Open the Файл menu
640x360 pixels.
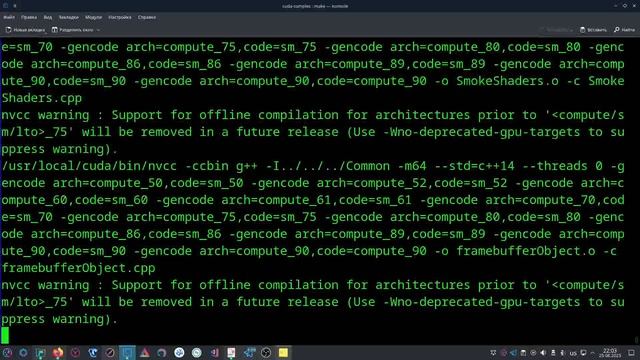9,17
